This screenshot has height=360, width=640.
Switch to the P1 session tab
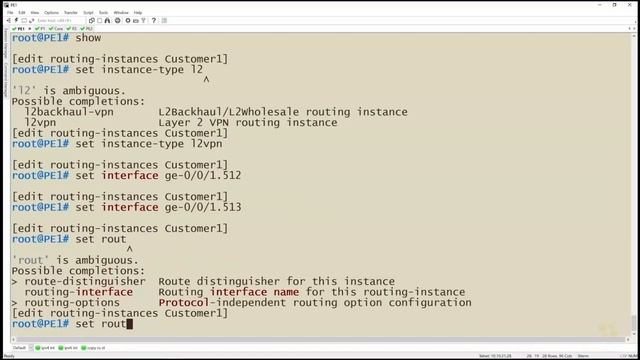(x=40, y=29)
